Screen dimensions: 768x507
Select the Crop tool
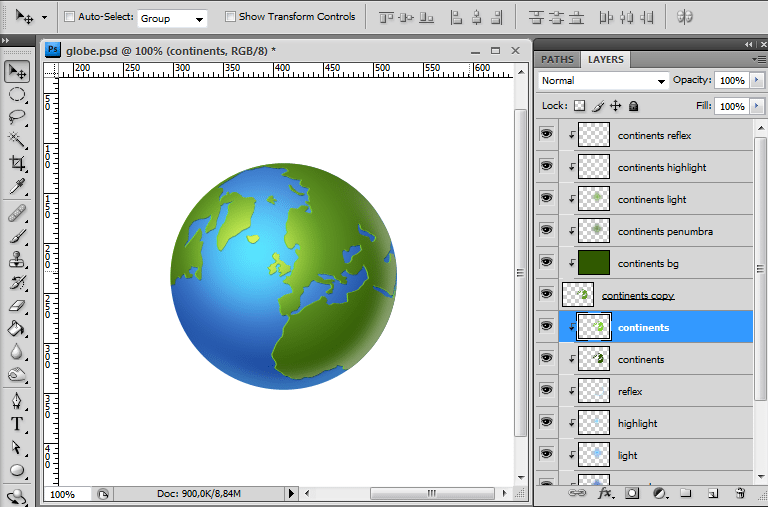[17, 163]
